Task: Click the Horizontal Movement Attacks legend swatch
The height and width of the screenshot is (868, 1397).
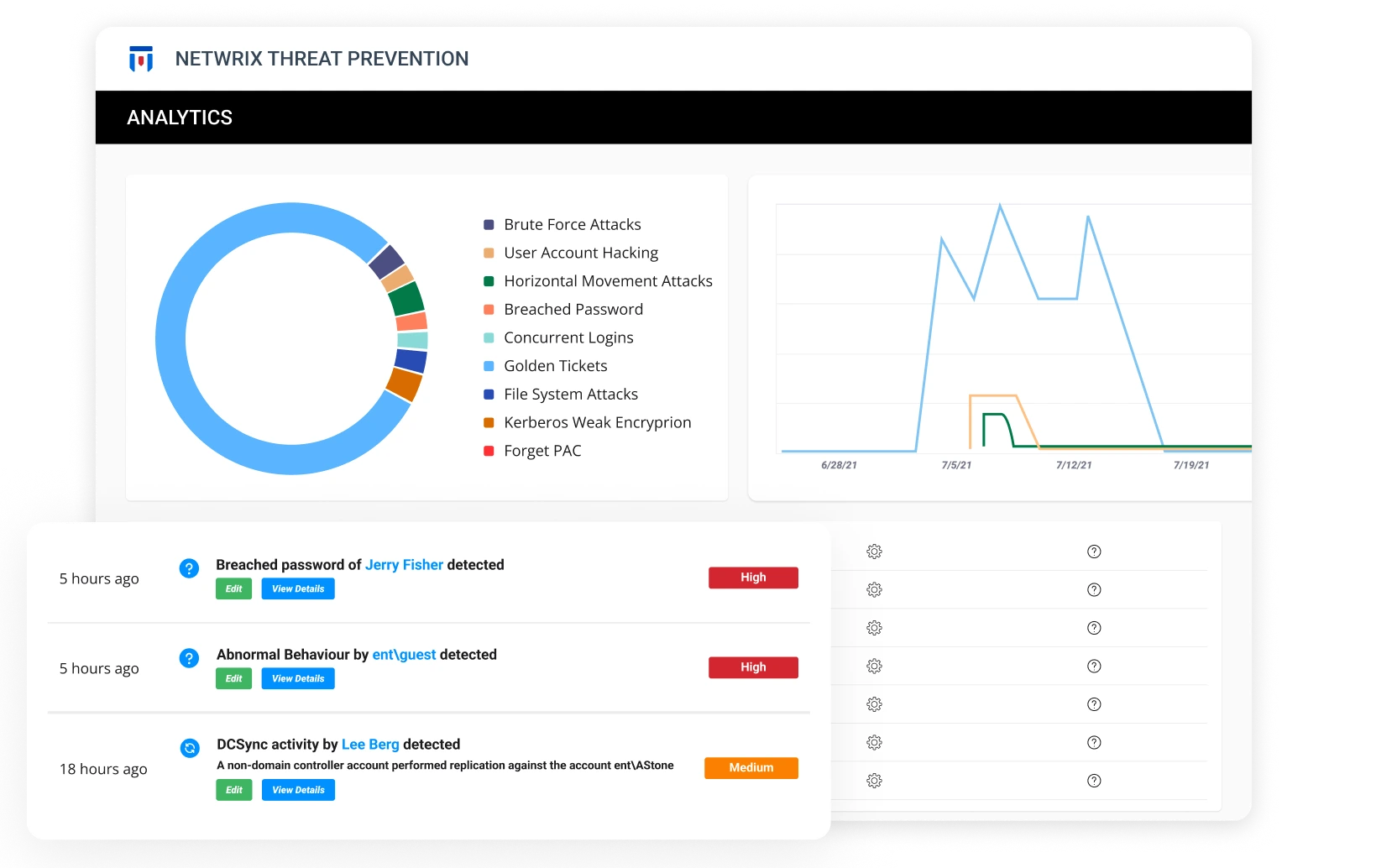Action: click(489, 281)
